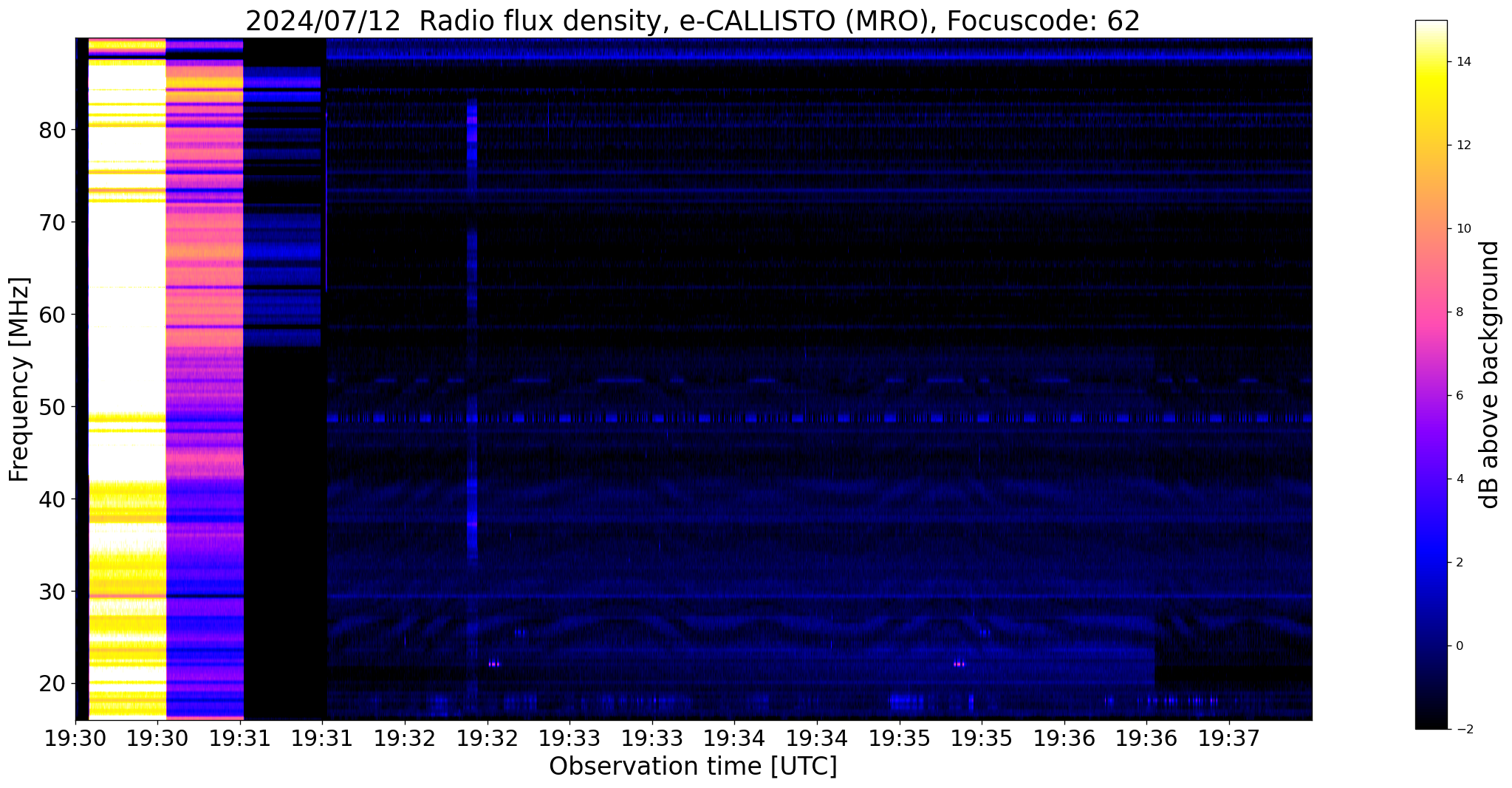Click the 2 value on the colorbar
Screen dimensions: 1512x788
click(1459, 563)
